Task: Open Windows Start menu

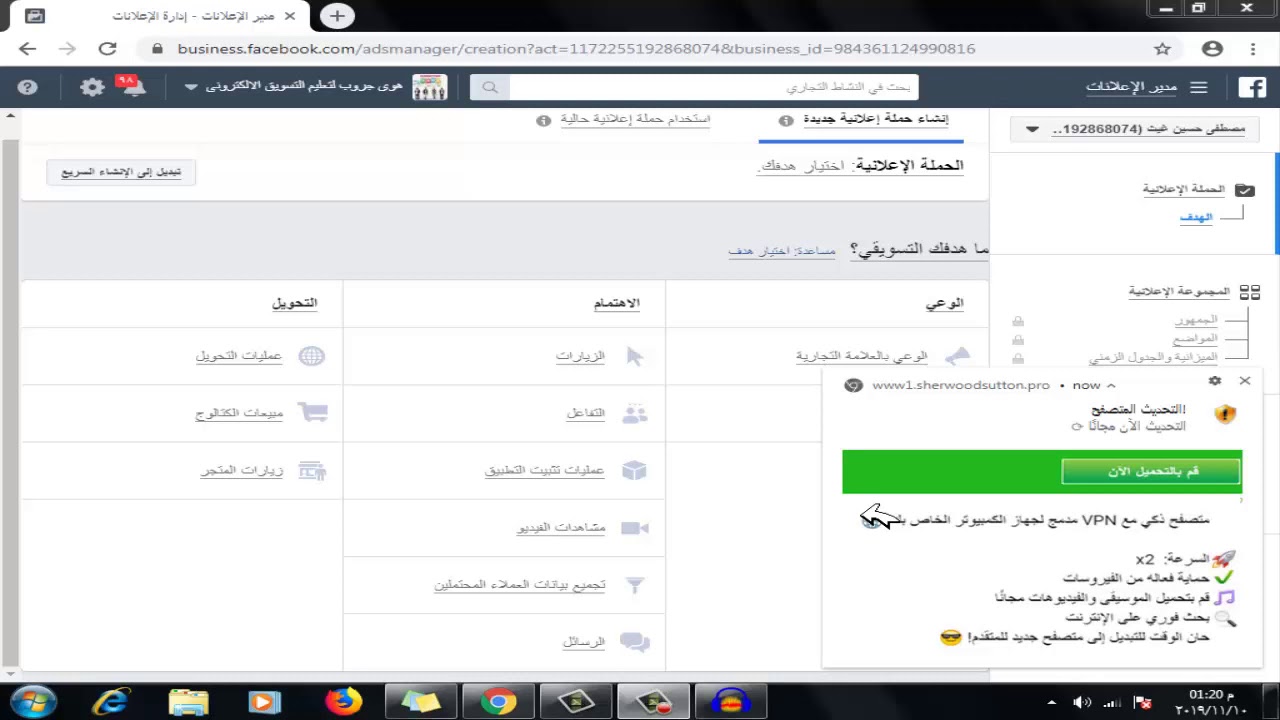Action: pyautogui.click(x=33, y=700)
